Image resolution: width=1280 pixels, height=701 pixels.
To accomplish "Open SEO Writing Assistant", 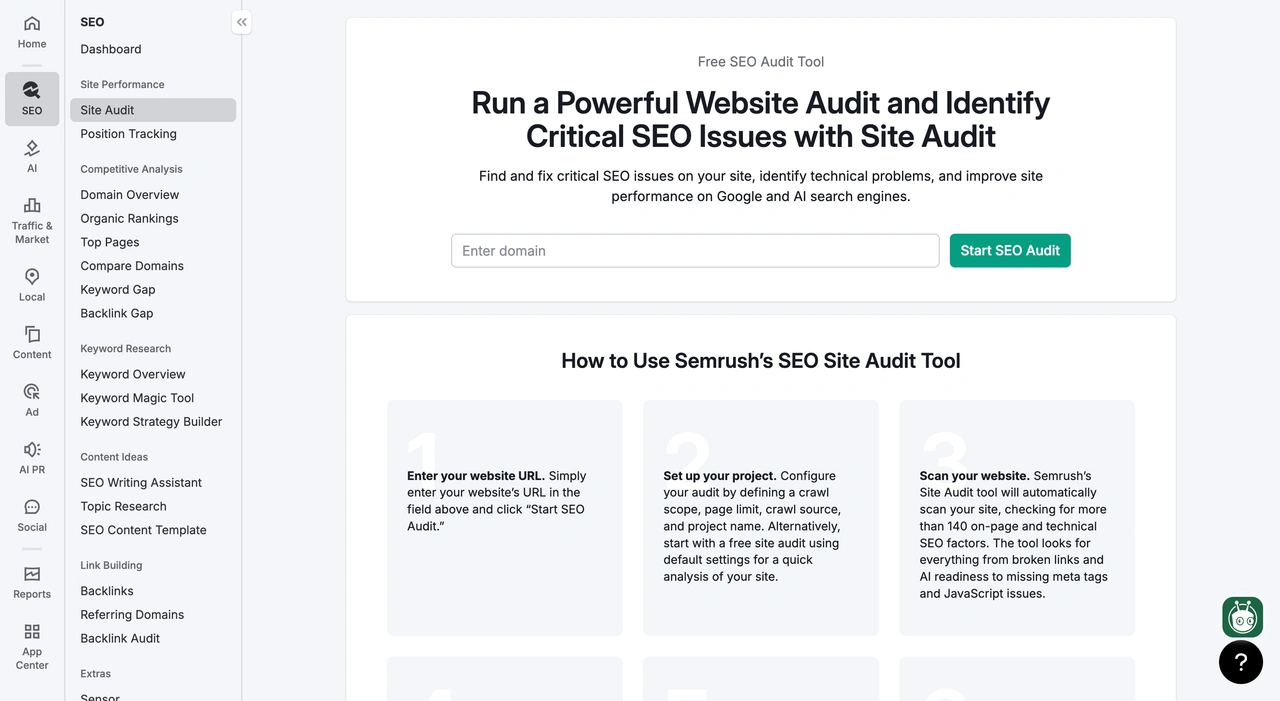I will point(141,483).
